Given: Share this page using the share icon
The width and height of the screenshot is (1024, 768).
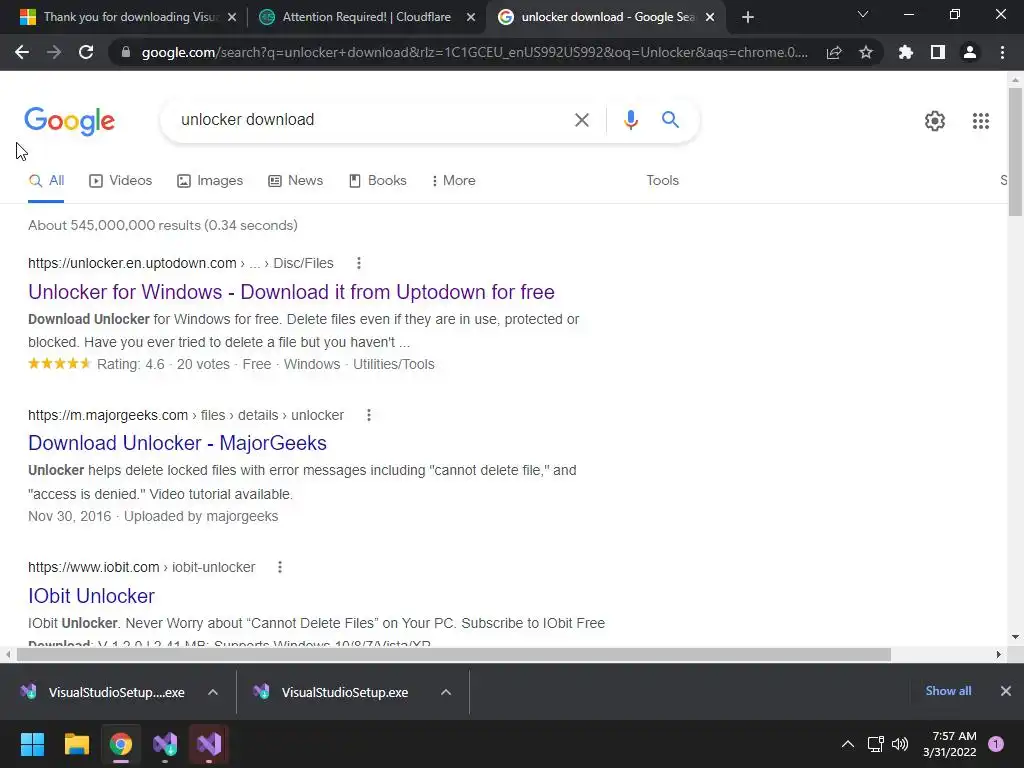Looking at the screenshot, I should (834, 52).
